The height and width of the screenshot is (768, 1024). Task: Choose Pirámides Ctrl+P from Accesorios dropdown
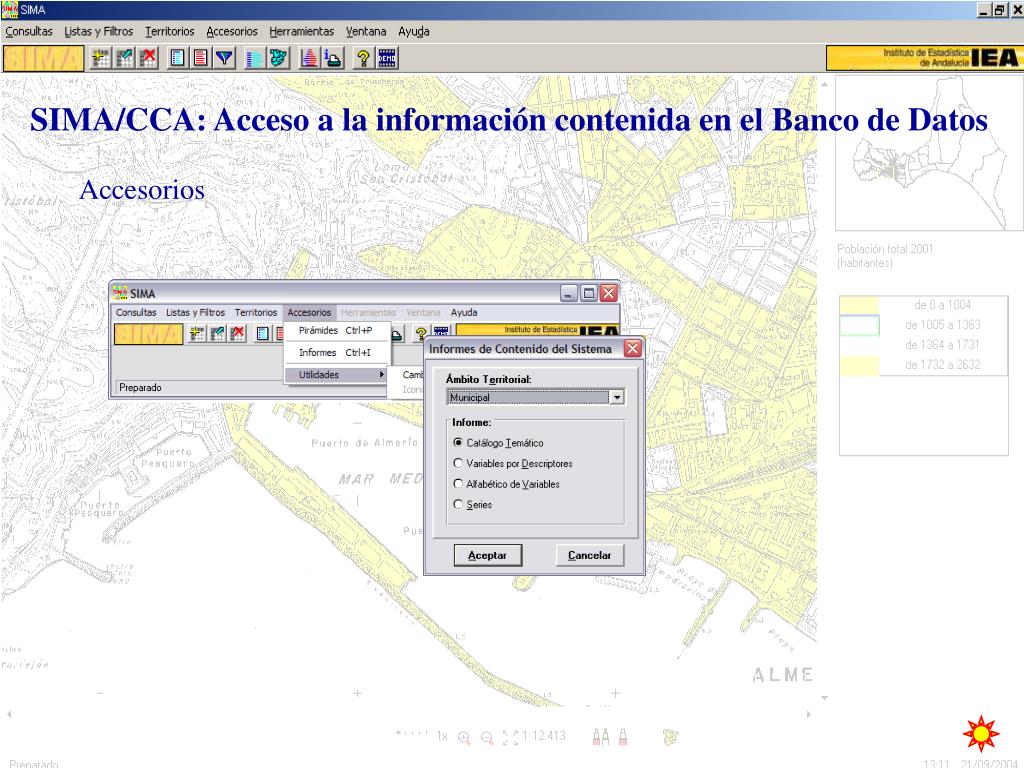[x=337, y=330]
